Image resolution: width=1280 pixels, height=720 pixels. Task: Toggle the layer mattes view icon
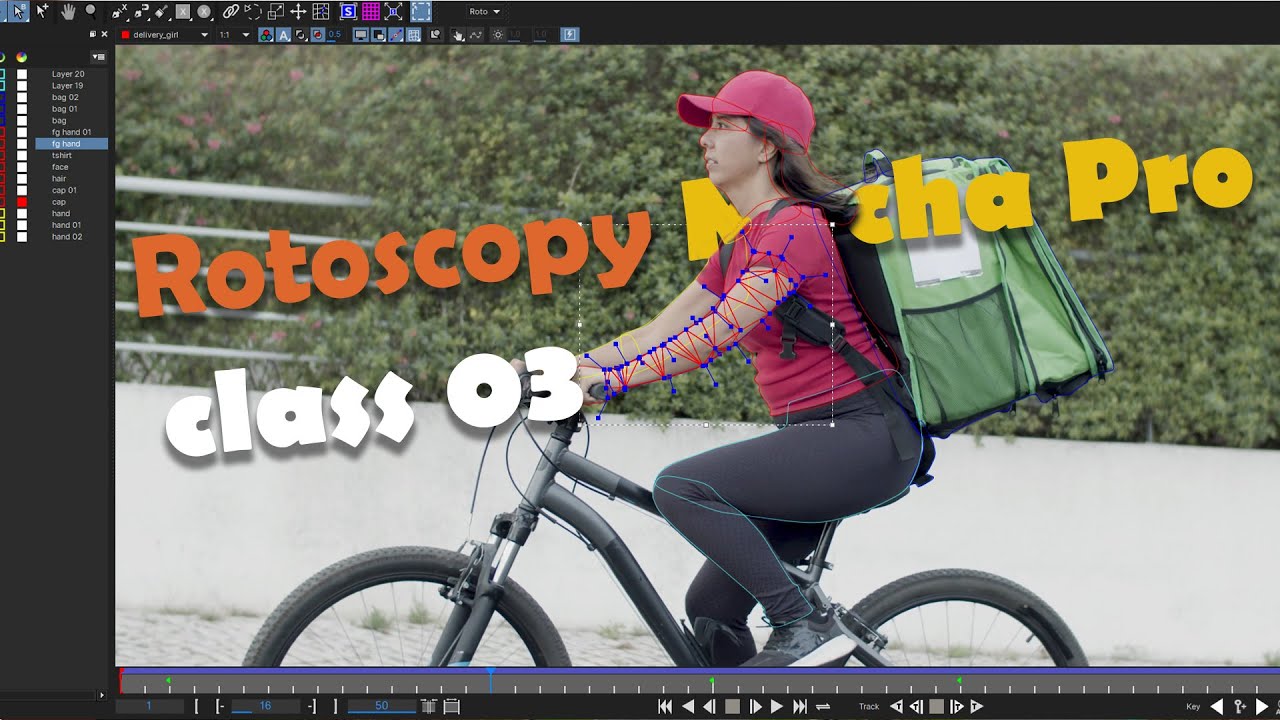(301, 35)
